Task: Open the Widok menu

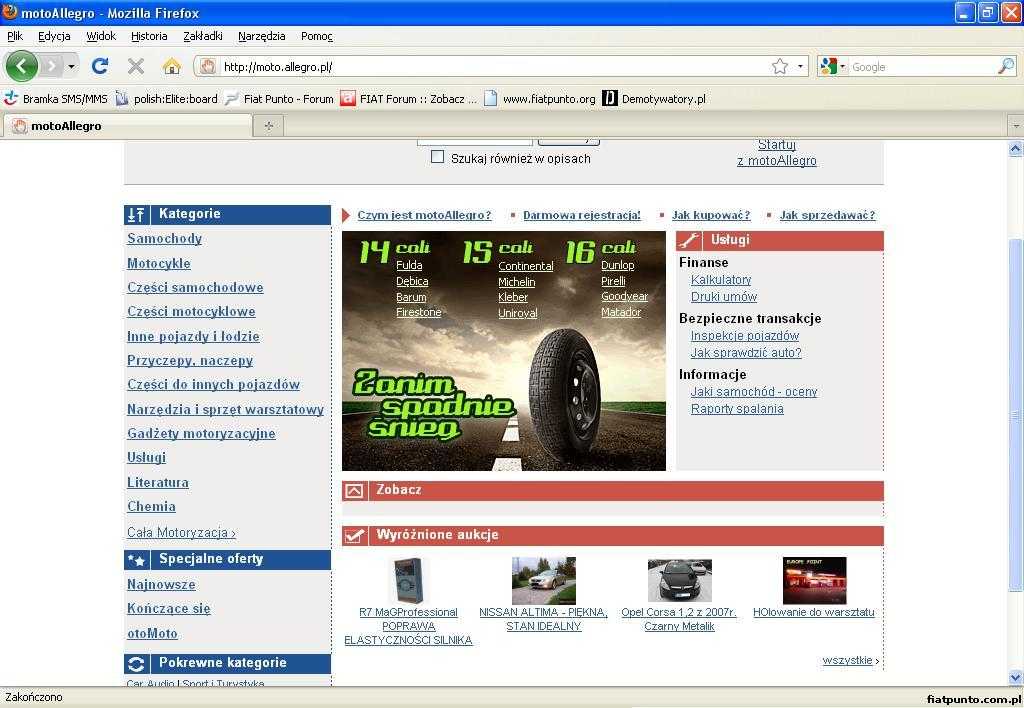Action: pyautogui.click(x=101, y=37)
